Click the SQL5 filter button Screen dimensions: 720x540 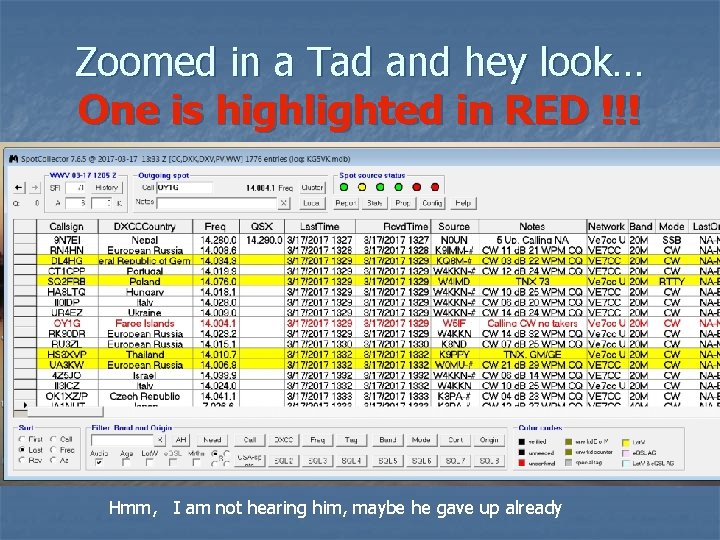coord(388,461)
